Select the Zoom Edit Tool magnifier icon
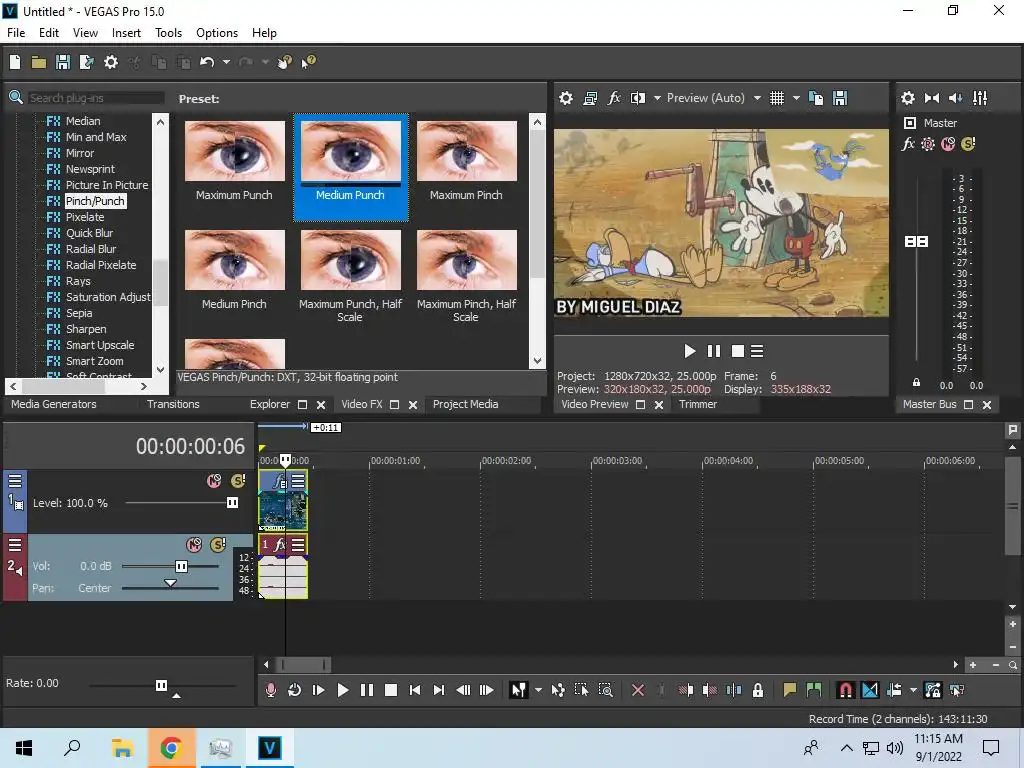 click(606, 690)
